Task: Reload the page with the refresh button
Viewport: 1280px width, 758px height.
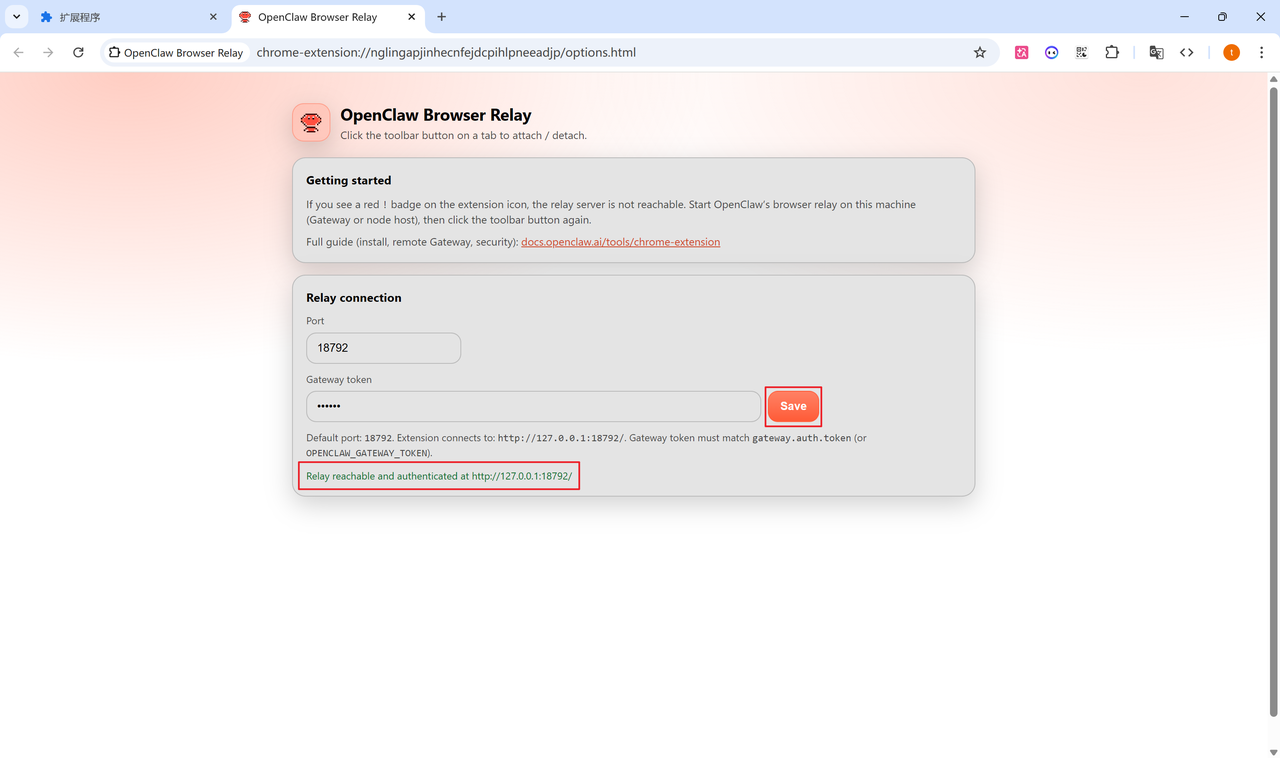Action: (x=78, y=53)
